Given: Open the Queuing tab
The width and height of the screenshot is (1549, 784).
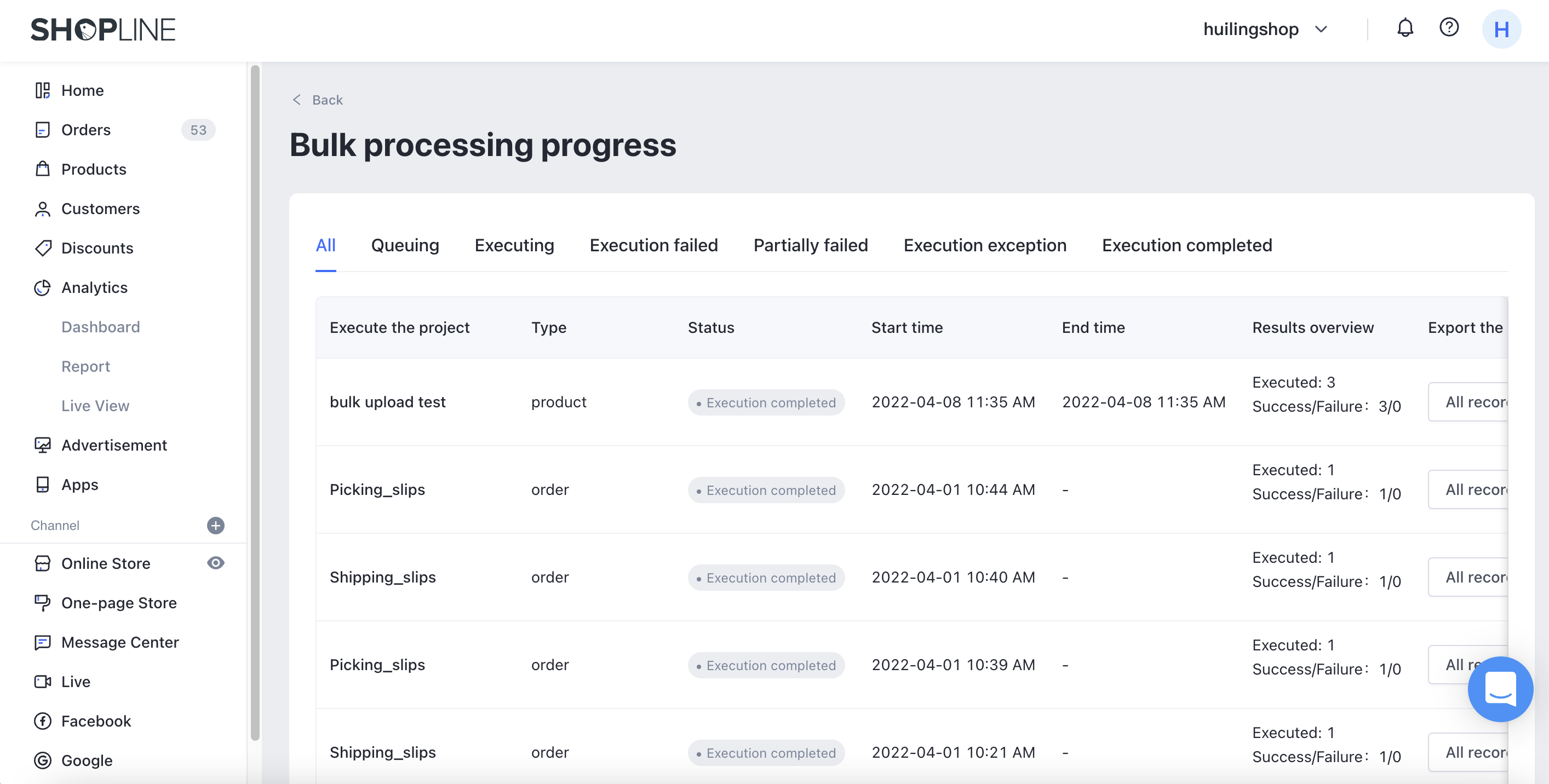Looking at the screenshot, I should (x=405, y=245).
